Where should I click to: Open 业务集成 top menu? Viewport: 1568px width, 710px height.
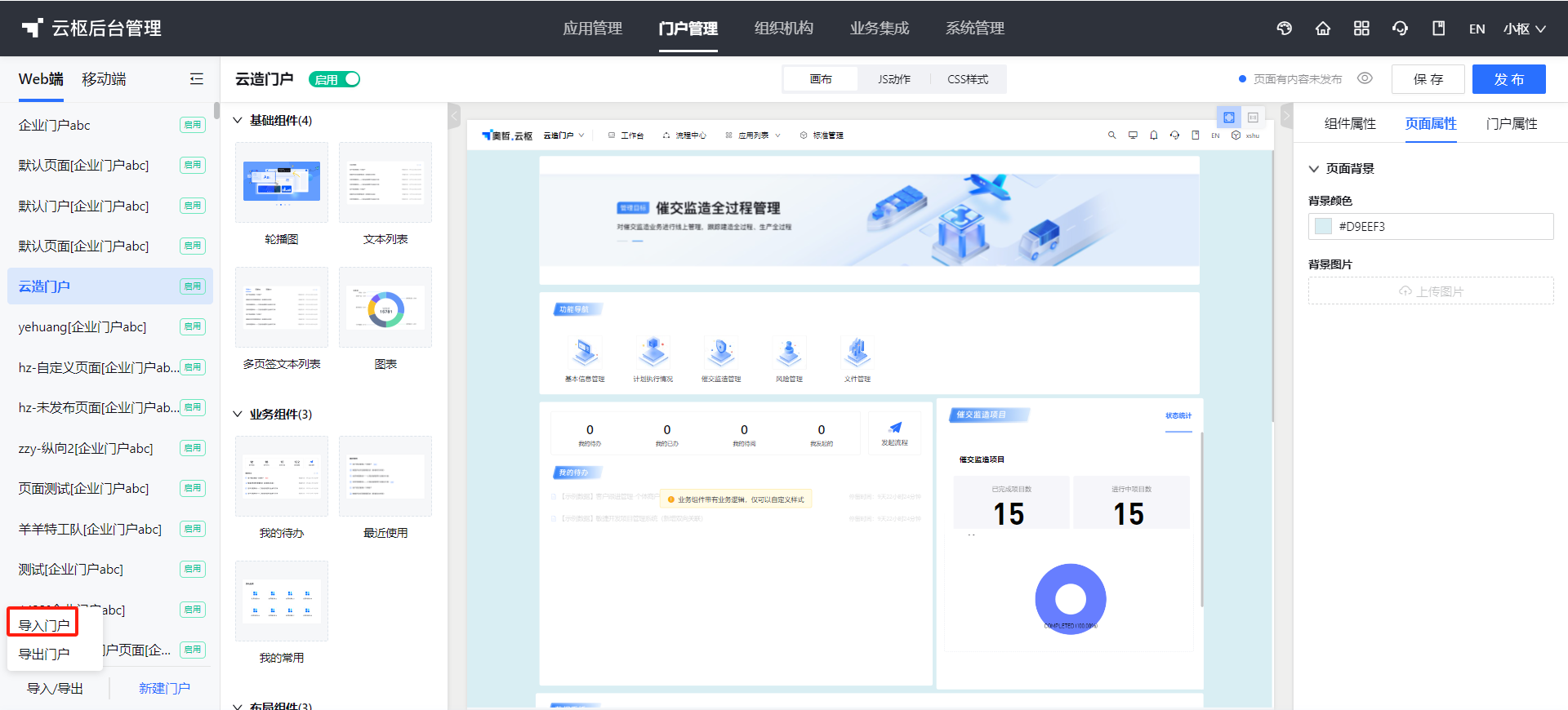click(879, 29)
